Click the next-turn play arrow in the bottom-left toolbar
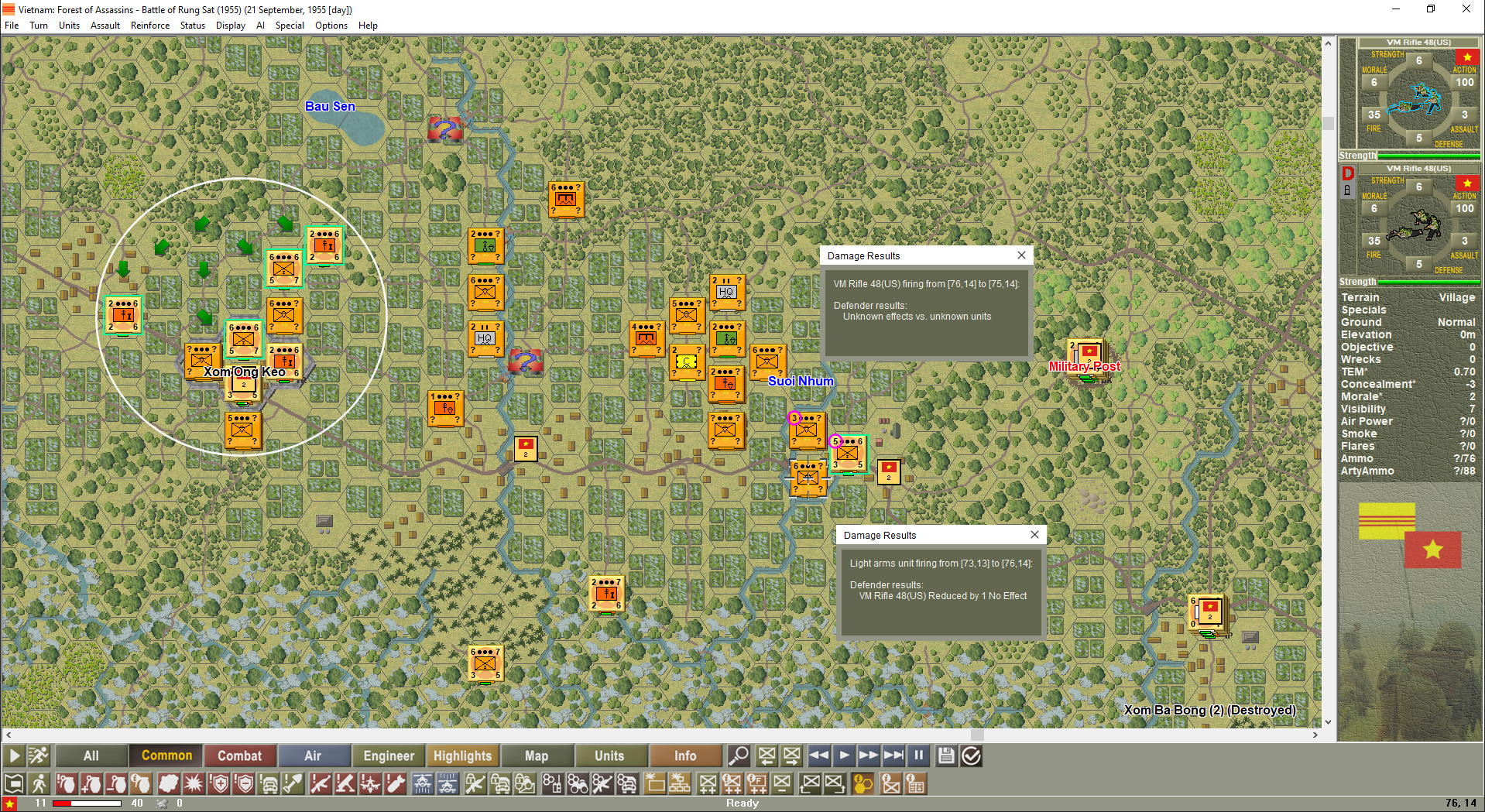 click(13, 755)
